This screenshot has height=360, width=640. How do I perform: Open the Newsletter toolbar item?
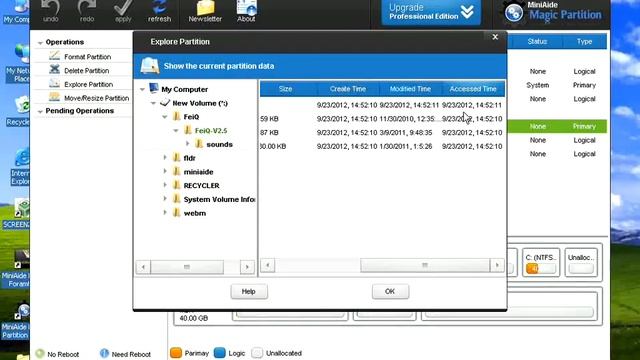(205, 11)
